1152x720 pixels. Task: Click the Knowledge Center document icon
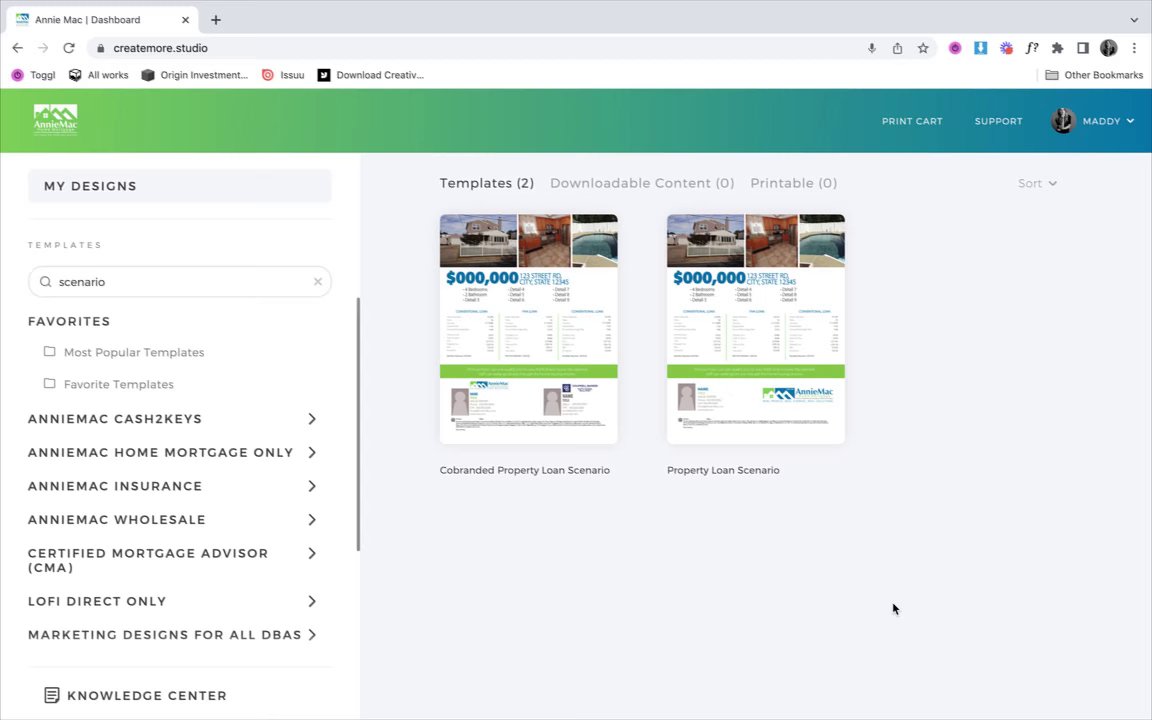click(x=51, y=695)
